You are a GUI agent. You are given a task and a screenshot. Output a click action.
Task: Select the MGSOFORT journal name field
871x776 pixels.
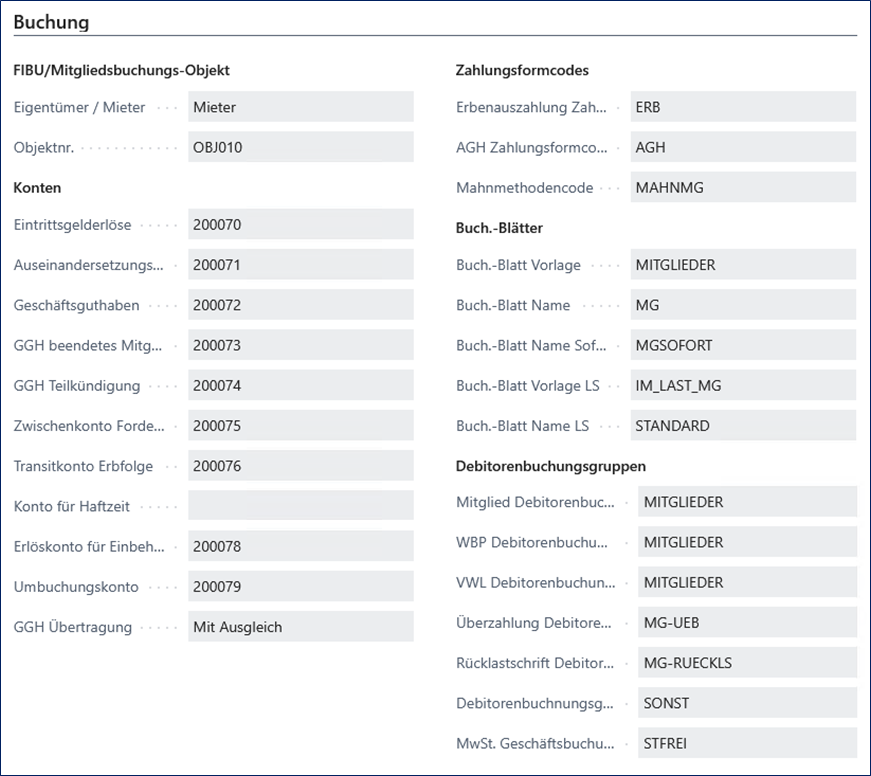click(742, 345)
